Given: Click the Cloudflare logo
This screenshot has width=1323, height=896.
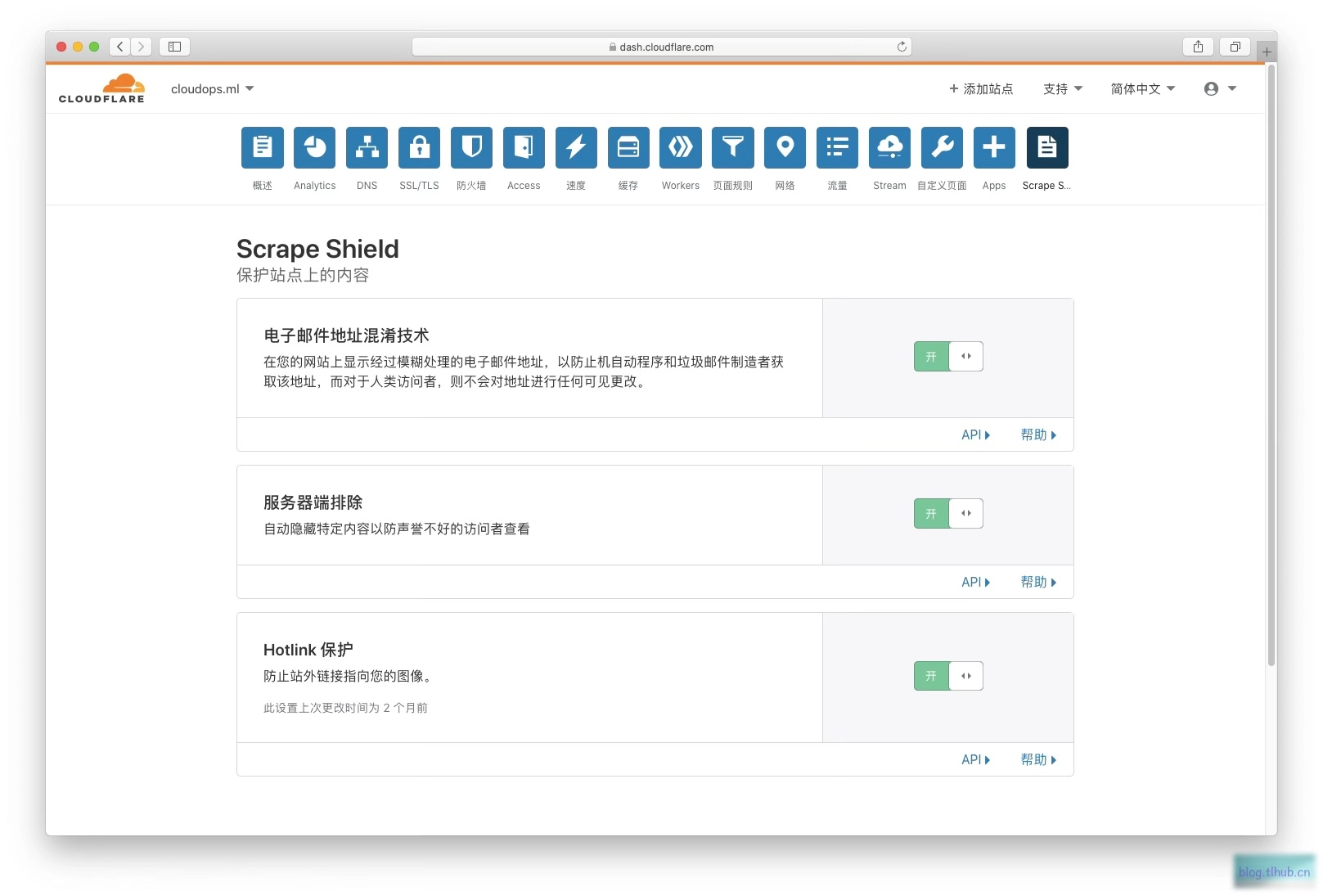Looking at the screenshot, I should point(101,88).
